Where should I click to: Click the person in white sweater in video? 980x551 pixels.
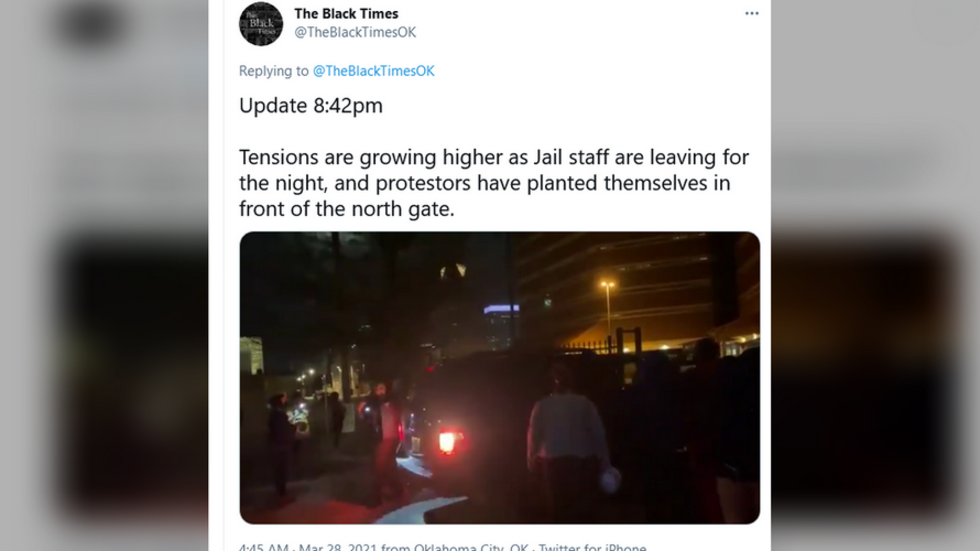566,437
